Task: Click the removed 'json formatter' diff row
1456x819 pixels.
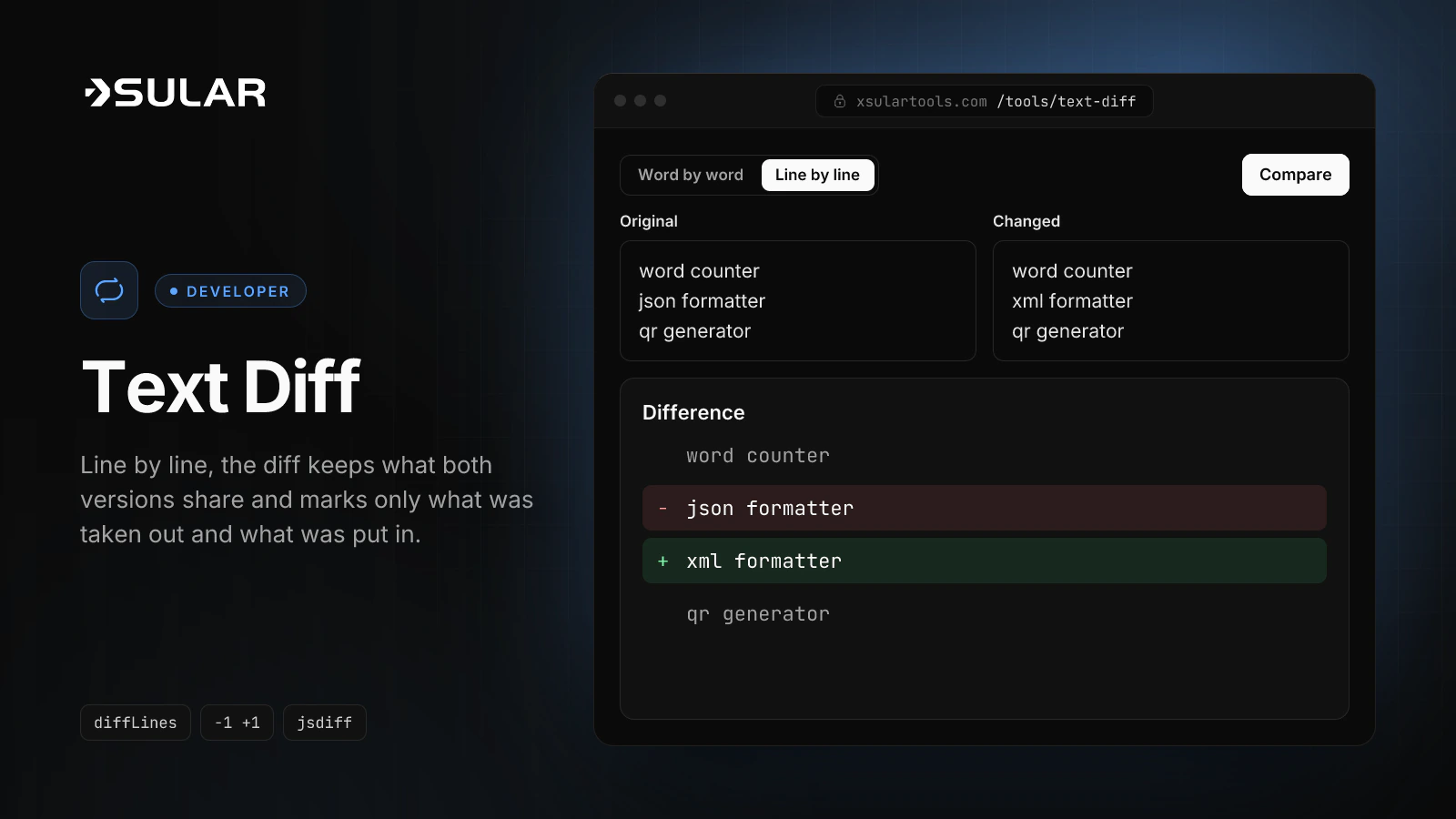Action: tap(985, 508)
